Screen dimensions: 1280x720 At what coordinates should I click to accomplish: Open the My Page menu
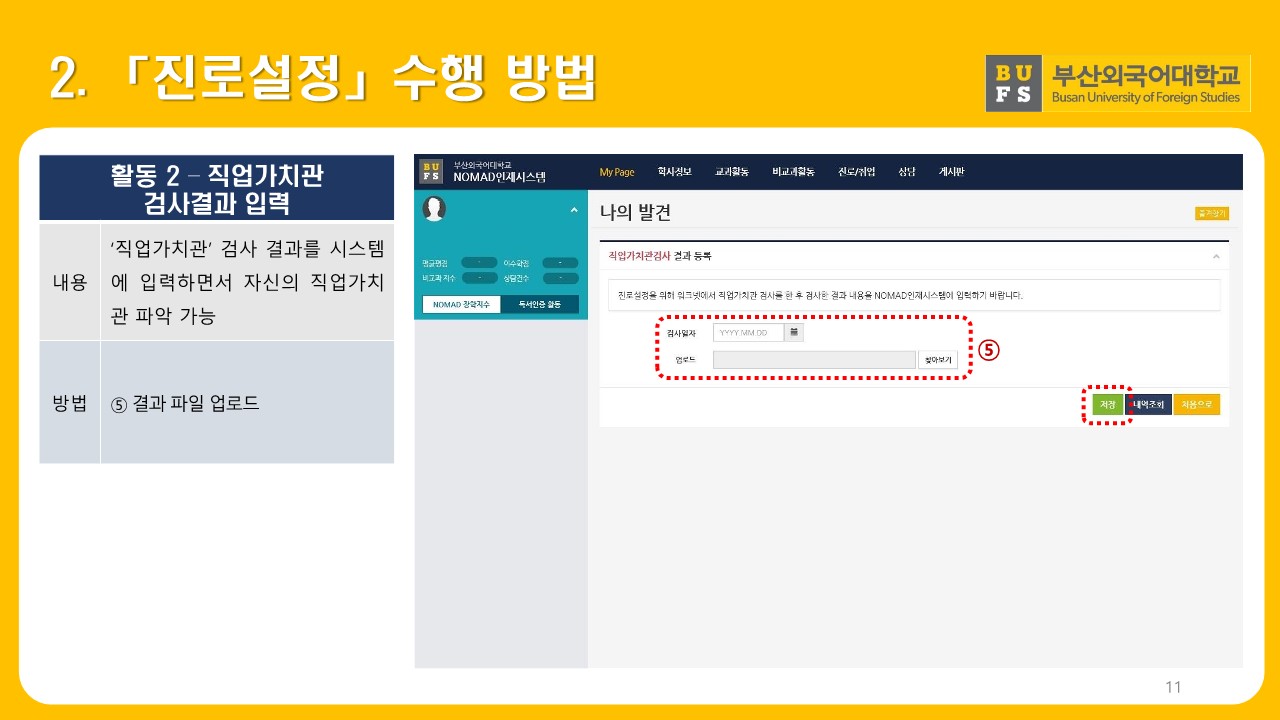point(616,172)
